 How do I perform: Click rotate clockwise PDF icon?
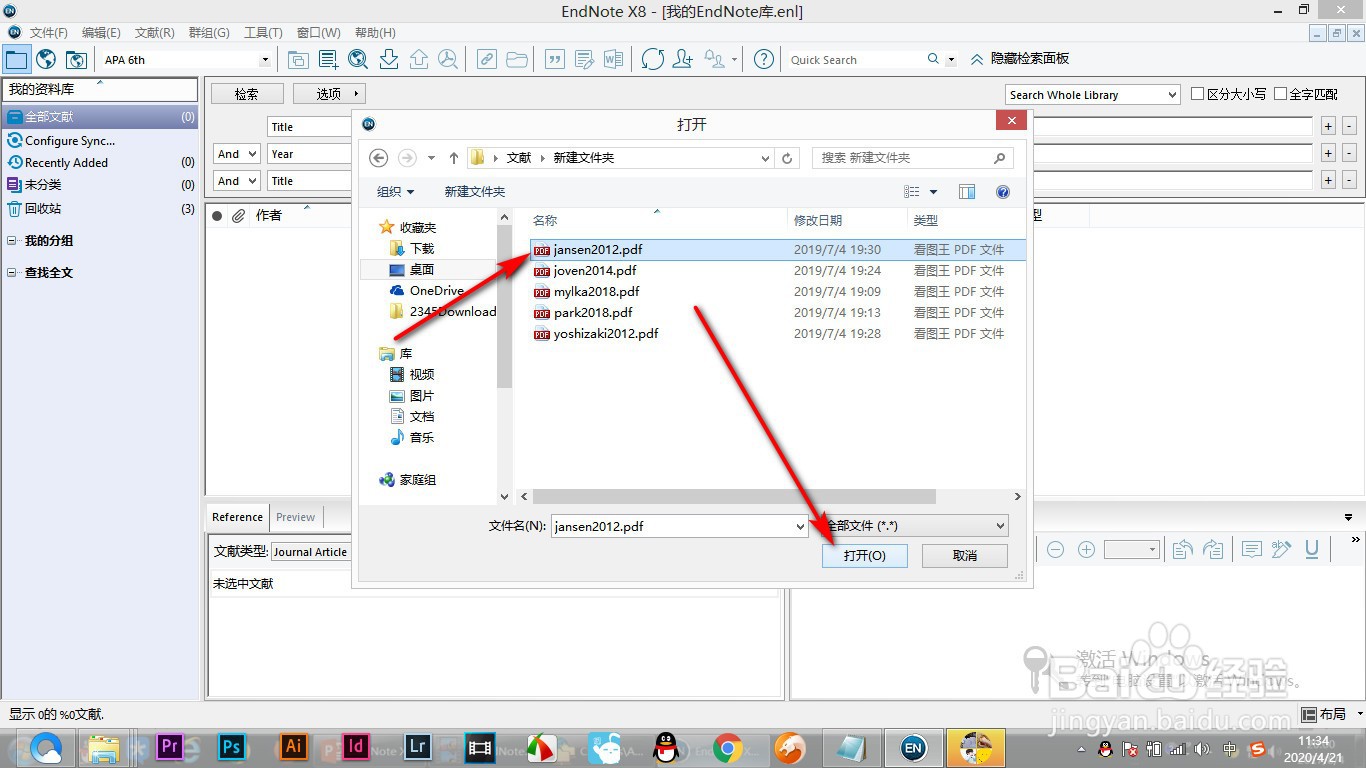1213,549
